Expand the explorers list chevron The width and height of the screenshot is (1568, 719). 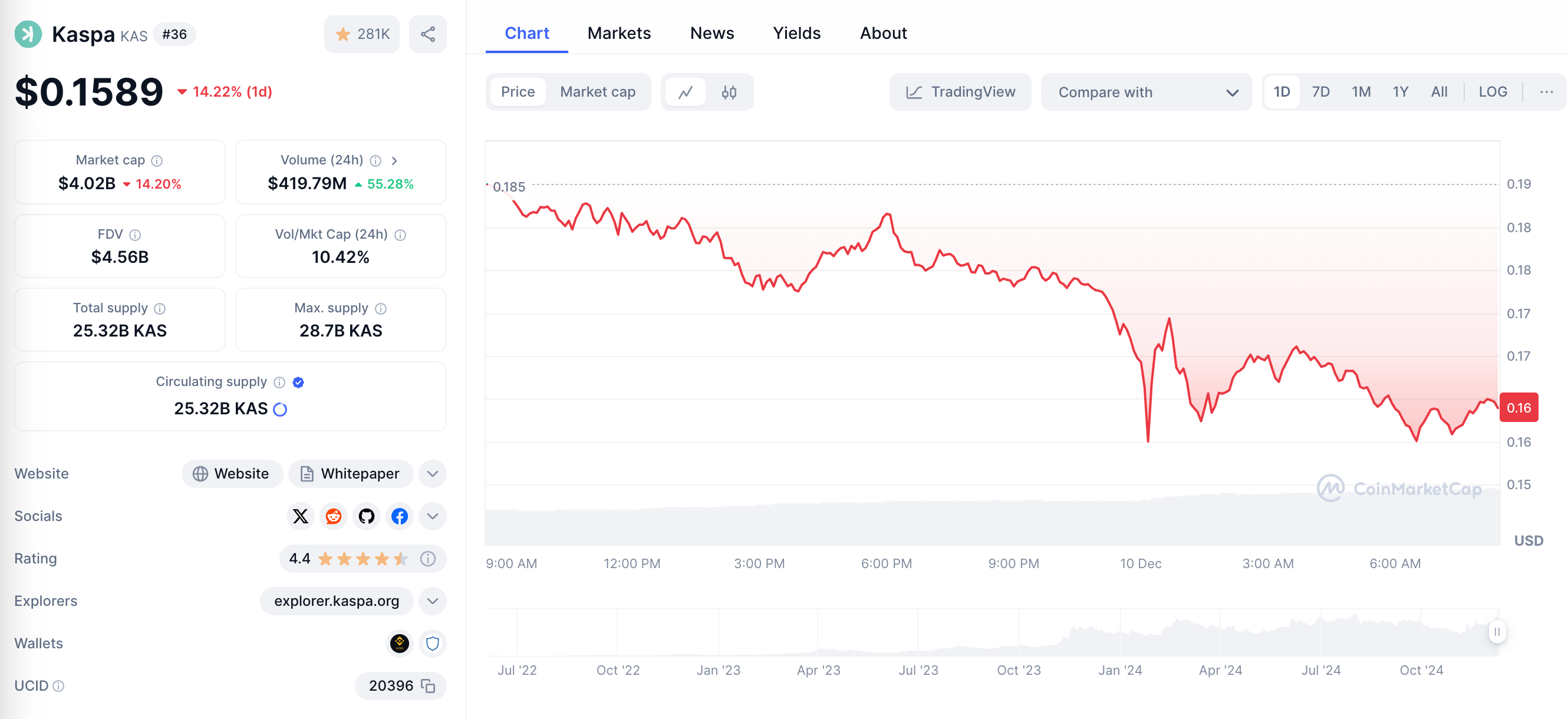click(432, 601)
